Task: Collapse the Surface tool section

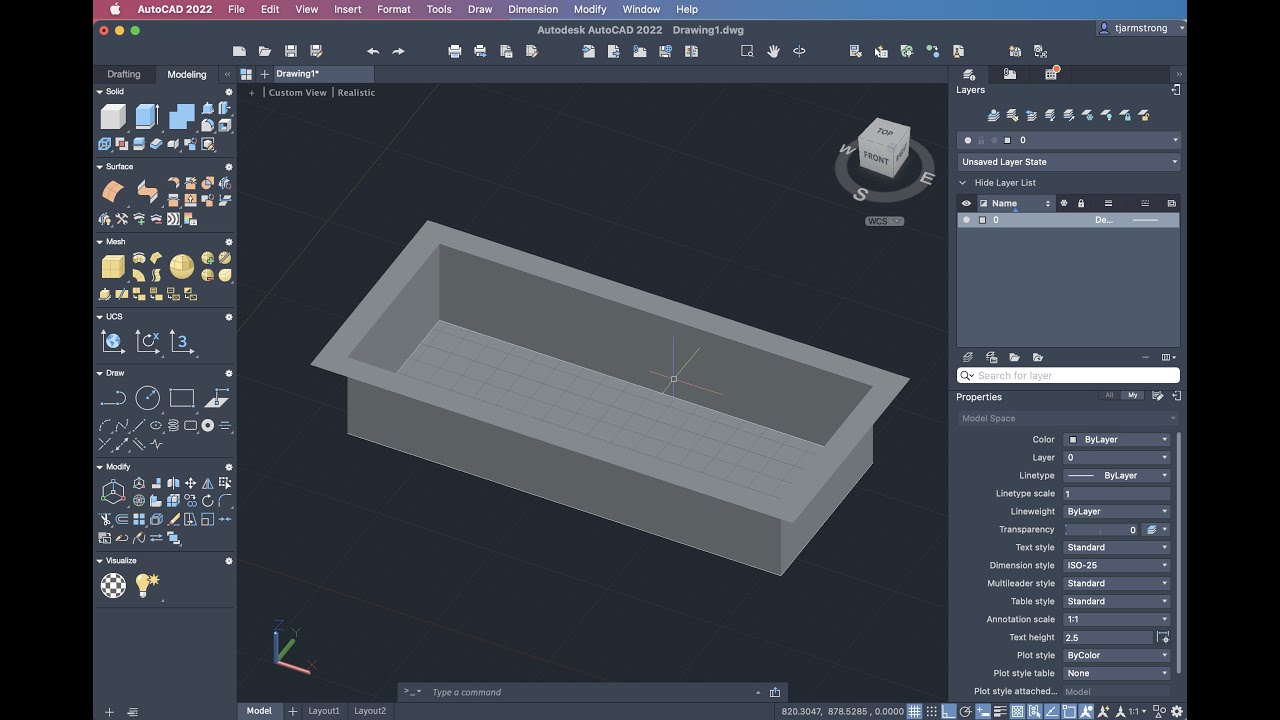Action: [100, 167]
